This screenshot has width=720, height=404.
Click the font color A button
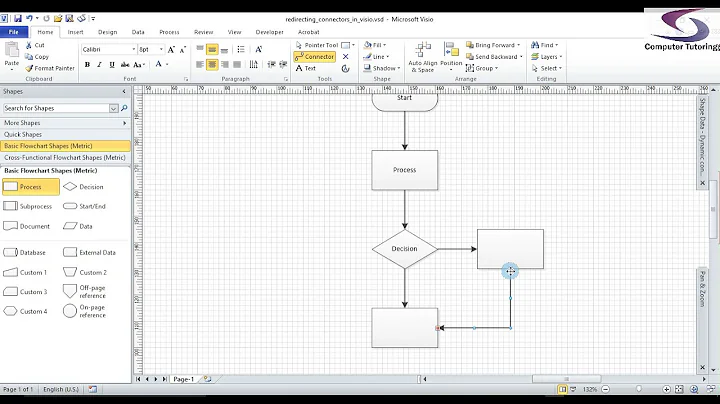click(x=159, y=65)
